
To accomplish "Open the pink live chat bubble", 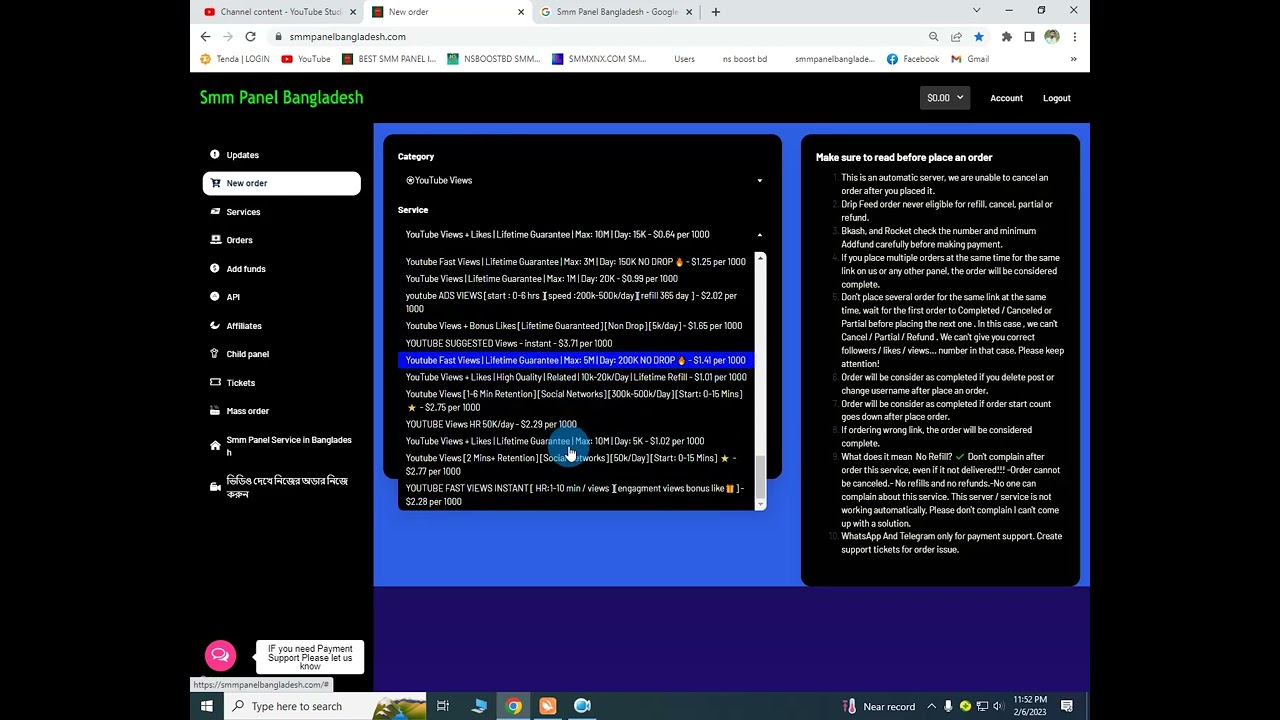I will (220, 655).
